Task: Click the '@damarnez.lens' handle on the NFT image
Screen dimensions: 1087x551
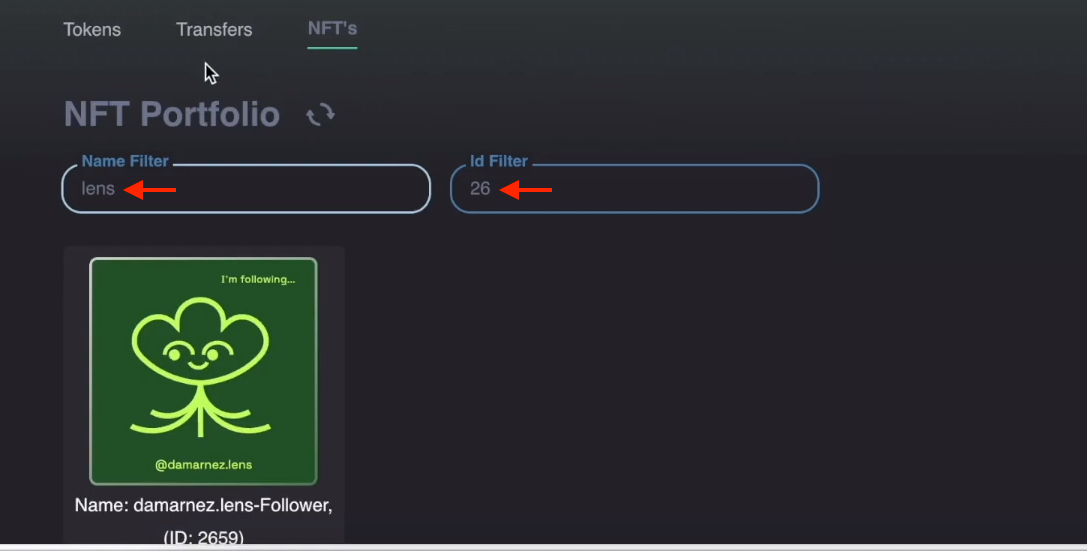Action: [203, 464]
